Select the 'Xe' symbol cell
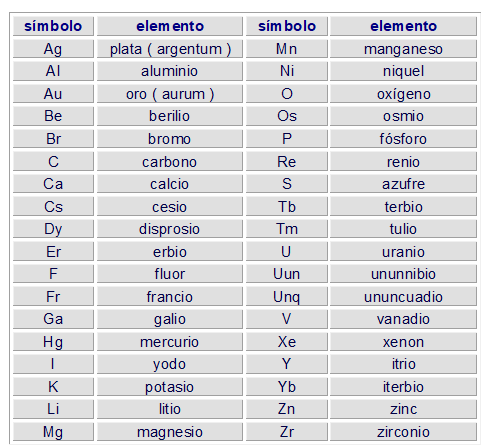488x447 pixels. (287, 342)
